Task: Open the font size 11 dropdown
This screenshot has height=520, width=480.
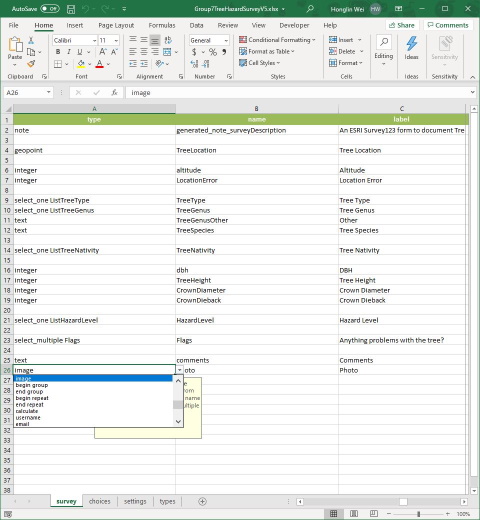Action: (116, 40)
